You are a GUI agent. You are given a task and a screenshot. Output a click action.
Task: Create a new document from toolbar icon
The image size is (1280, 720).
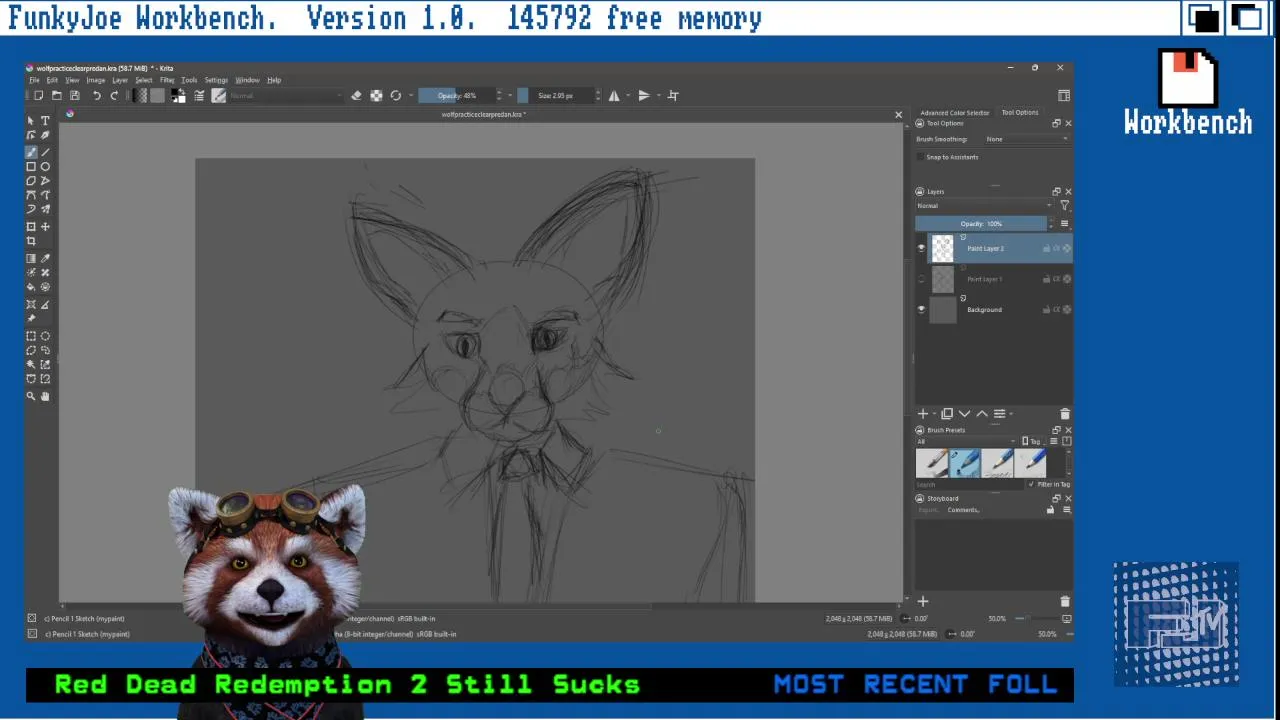[39, 95]
